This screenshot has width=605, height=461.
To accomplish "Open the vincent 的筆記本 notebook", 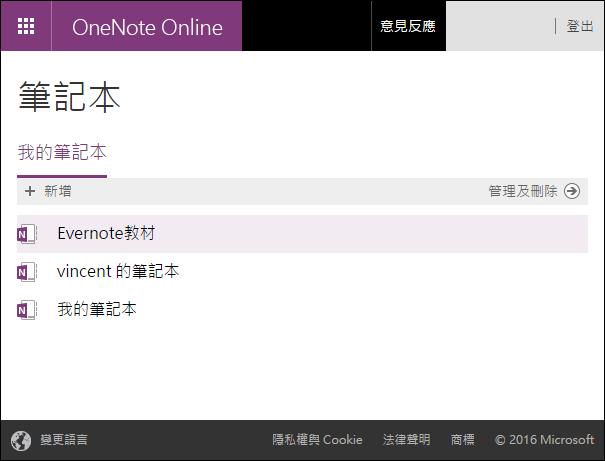I will pyautogui.click(x=118, y=271).
